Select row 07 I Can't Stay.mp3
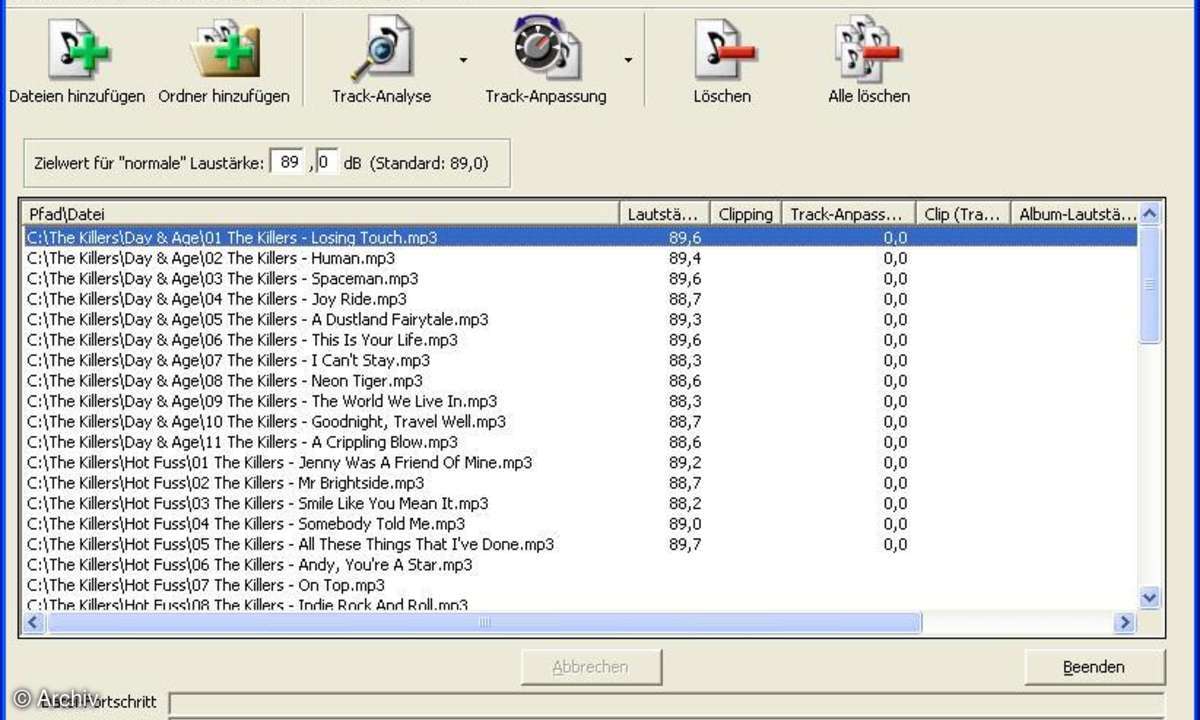This screenshot has height=720, width=1200. pyautogui.click(x=579, y=361)
